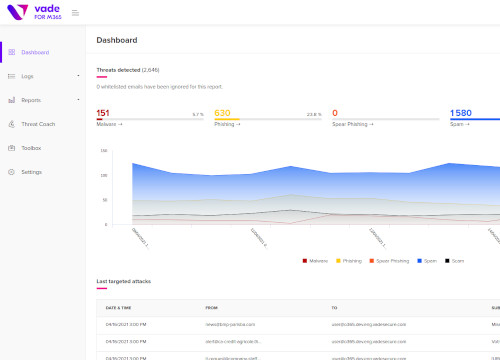This screenshot has width=500, height=360.
Task: Toggle Spam series in chart legend
Action: point(427,261)
